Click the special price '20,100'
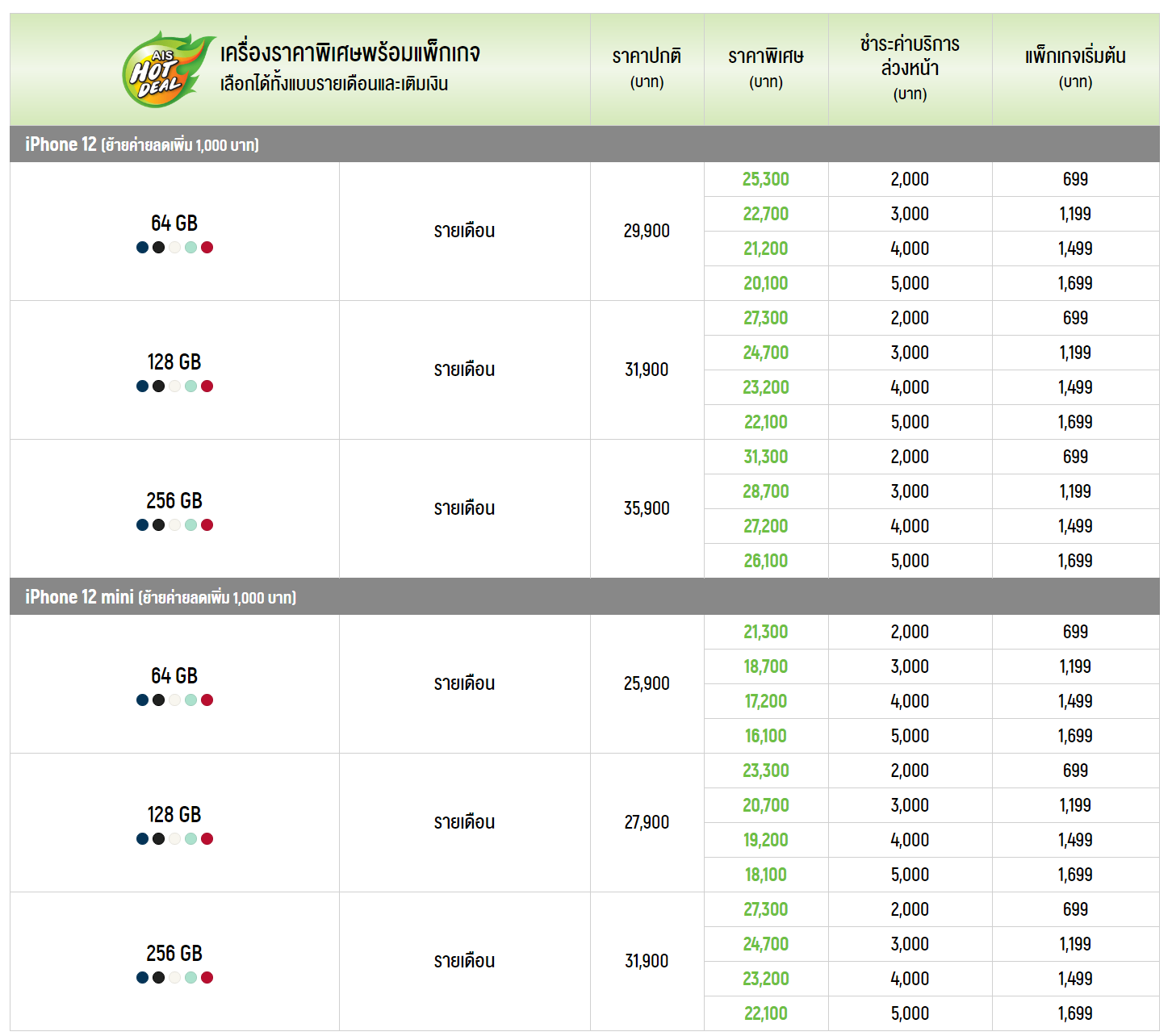The width and height of the screenshot is (1172, 1036). click(x=766, y=283)
